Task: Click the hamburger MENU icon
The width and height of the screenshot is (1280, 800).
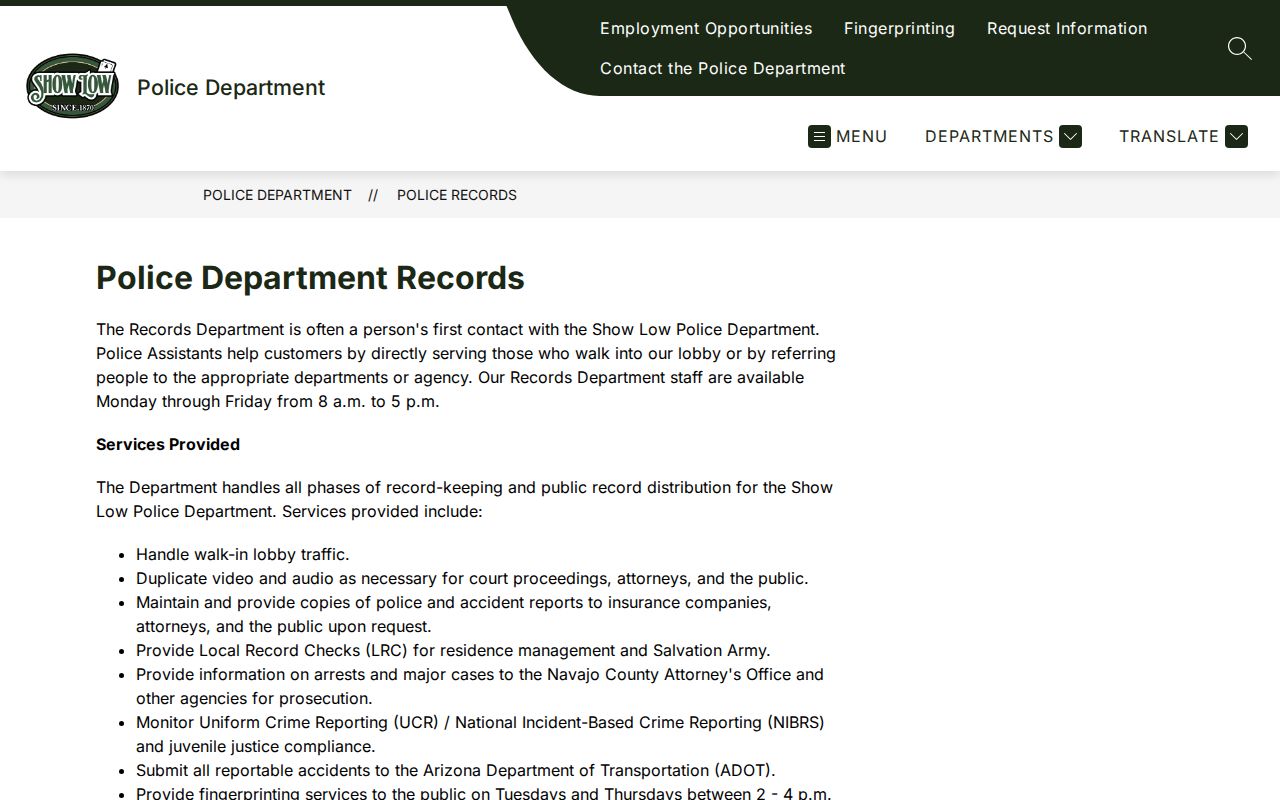Action: (819, 136)
